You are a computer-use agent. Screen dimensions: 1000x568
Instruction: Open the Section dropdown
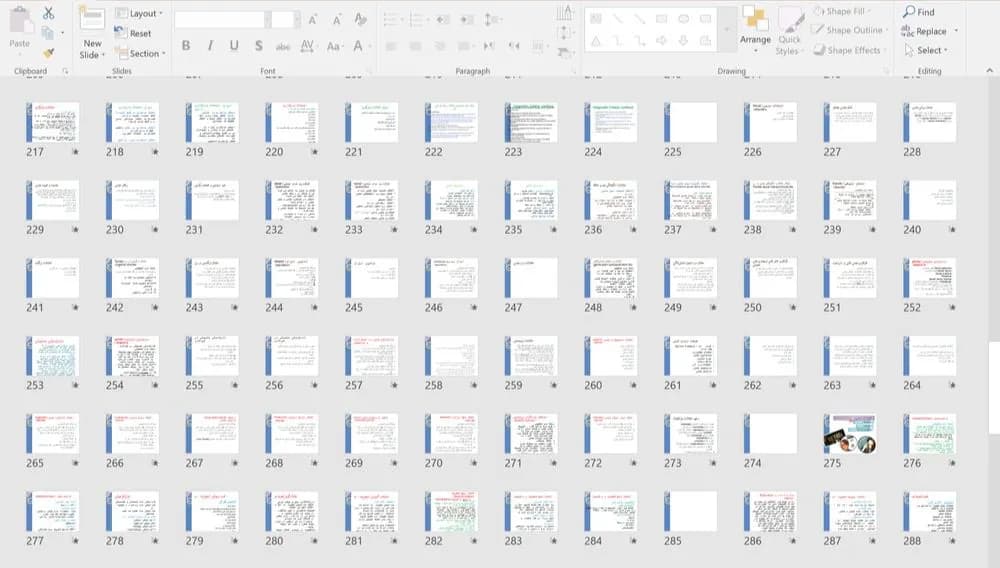[x=141, y=54]
